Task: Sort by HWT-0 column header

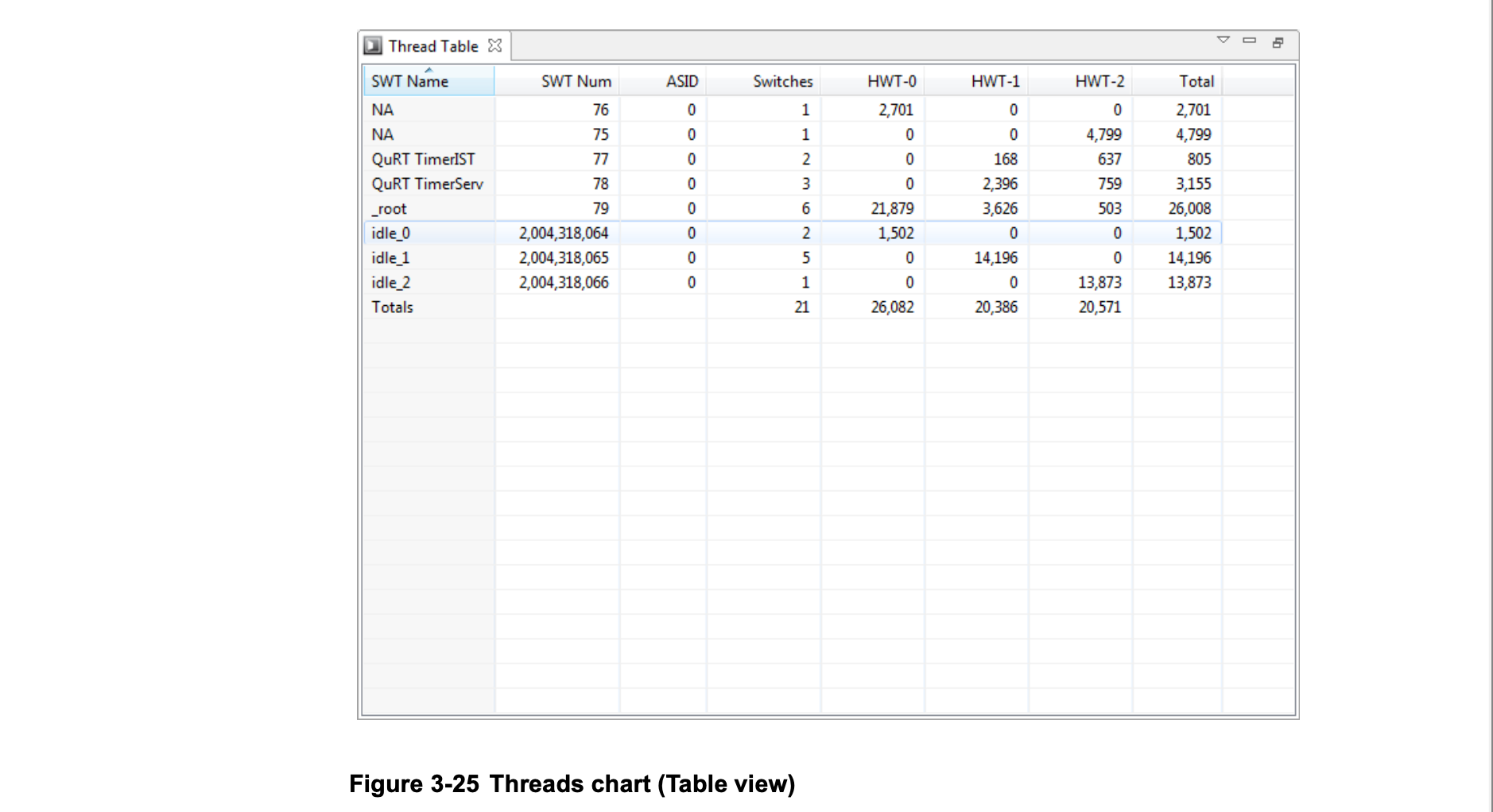Action: 872,81
